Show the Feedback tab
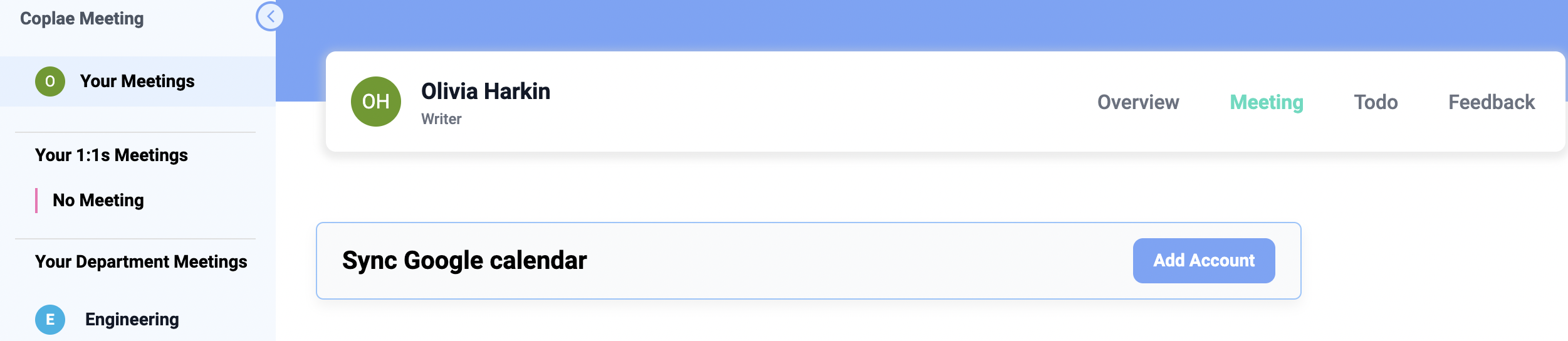The height and width of the screenshot is (341, 1568). (1492, 102)
